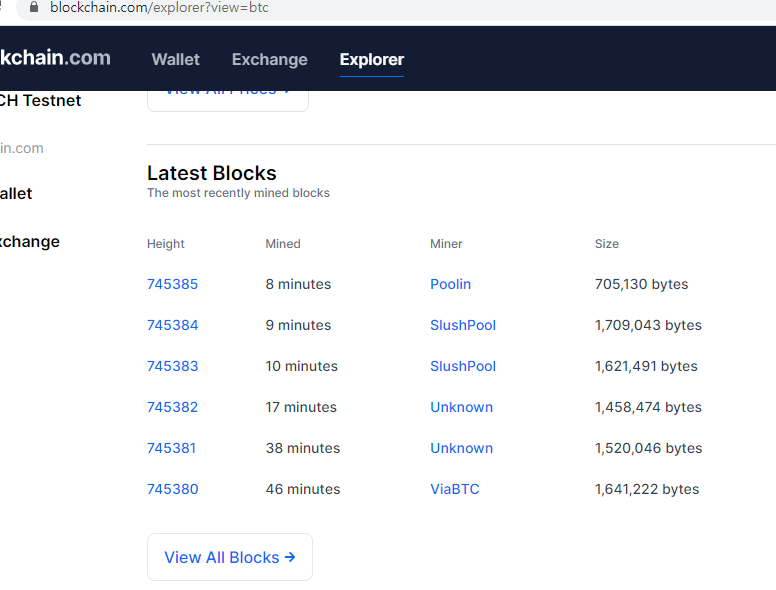Click the 1,709,043 bytes size value

(648, 325)
